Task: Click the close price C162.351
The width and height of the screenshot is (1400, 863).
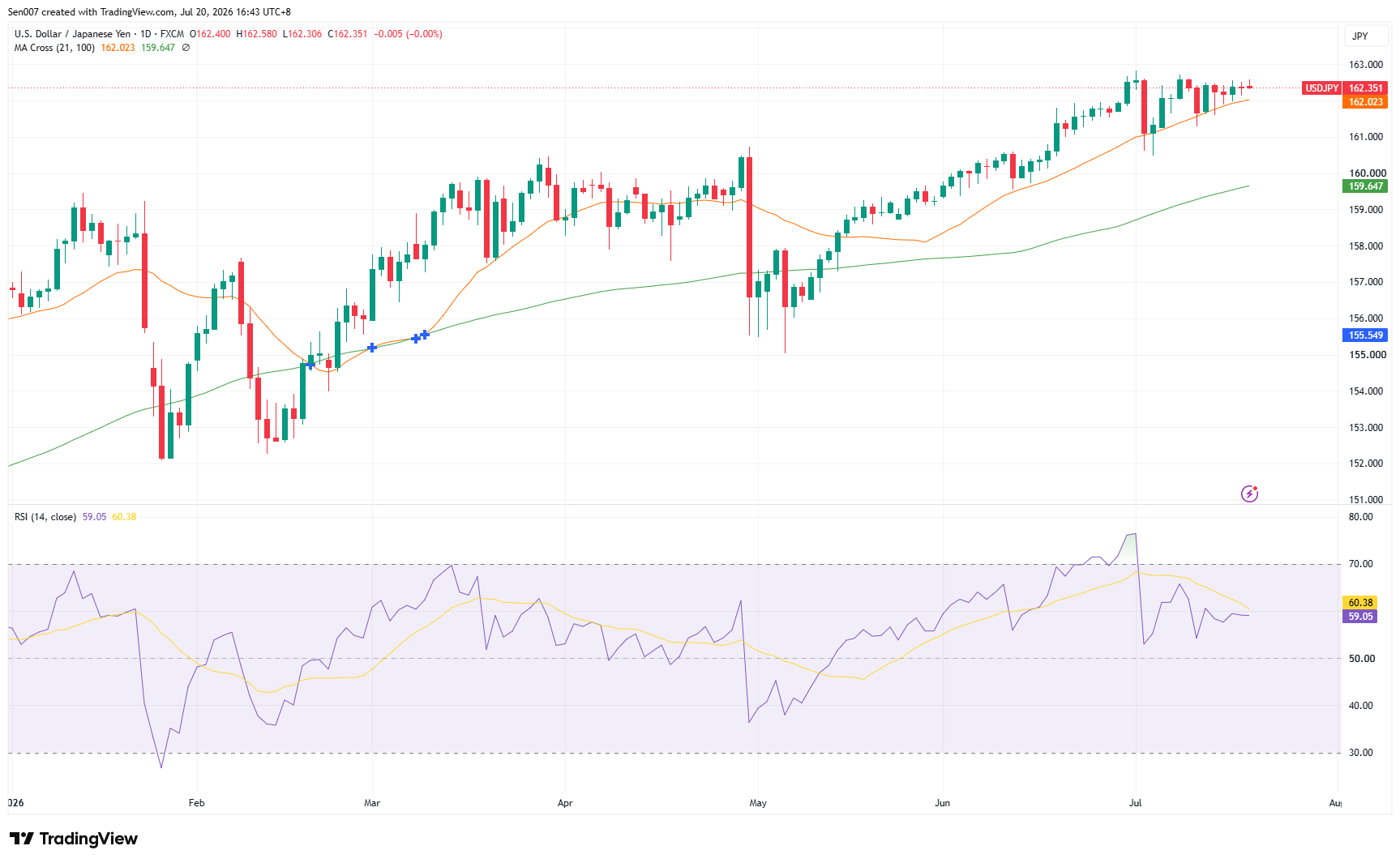Action: pos(348,34)
